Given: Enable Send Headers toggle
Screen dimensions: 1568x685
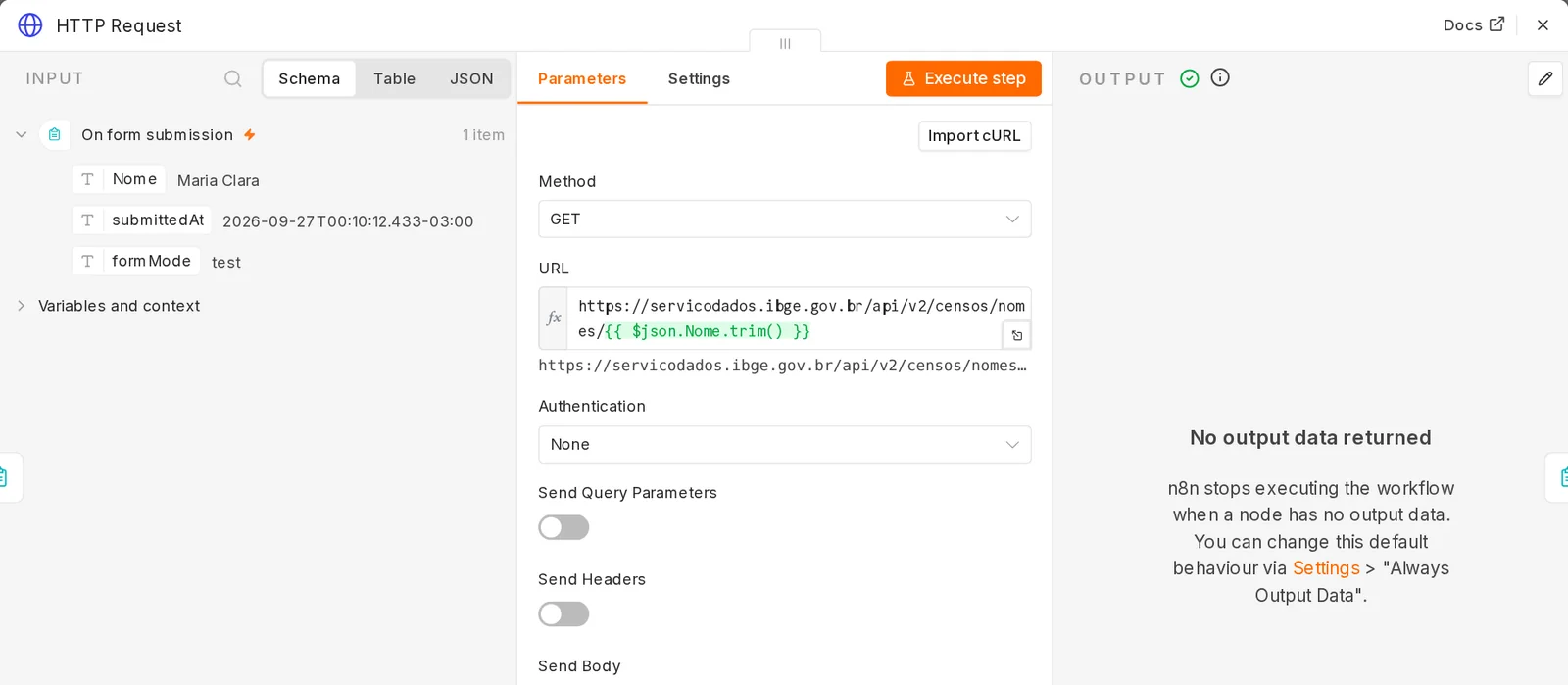Looking at the screenshot, I should pyautogui.click(x=563, y=613).
